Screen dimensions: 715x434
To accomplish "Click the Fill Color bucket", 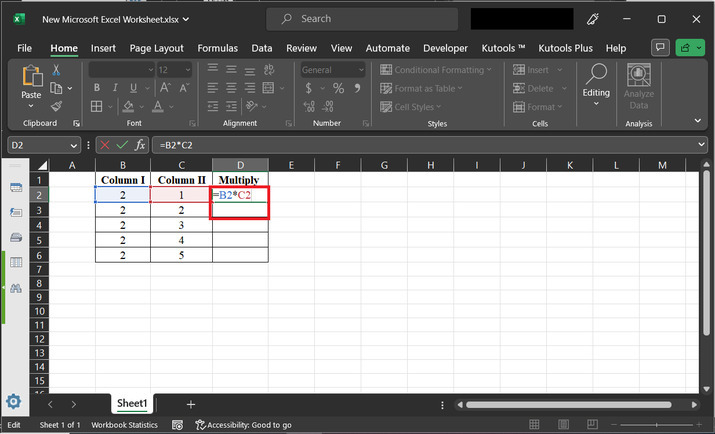I will tap(128, 107).
